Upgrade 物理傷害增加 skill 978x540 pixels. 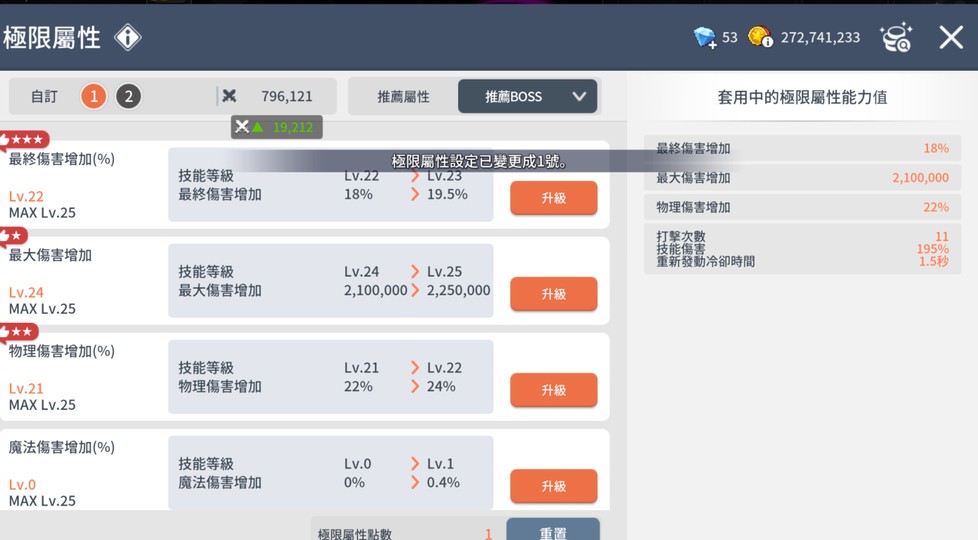[x=554, y=390]
